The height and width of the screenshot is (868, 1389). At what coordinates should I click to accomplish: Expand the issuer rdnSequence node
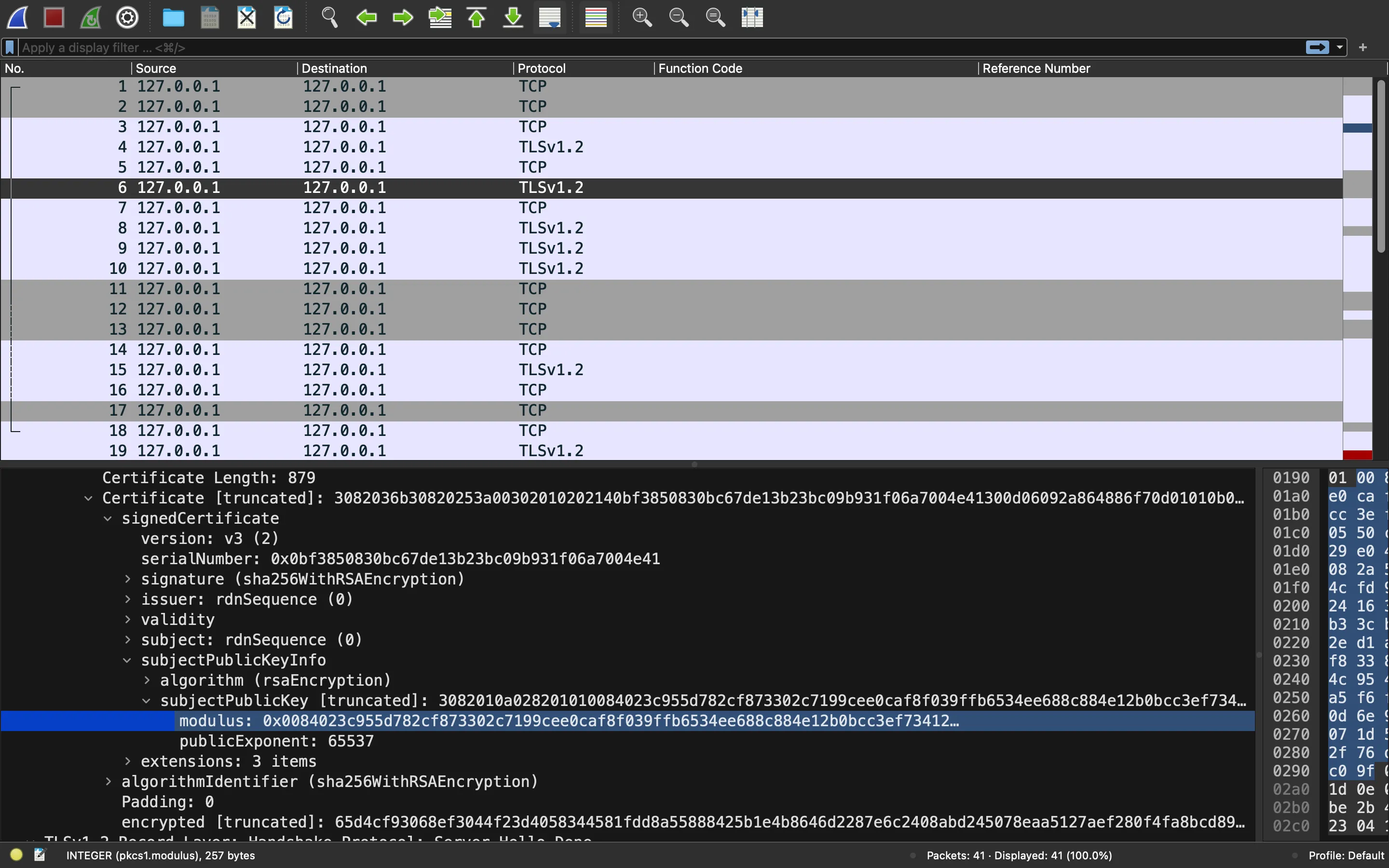(127, 599)
